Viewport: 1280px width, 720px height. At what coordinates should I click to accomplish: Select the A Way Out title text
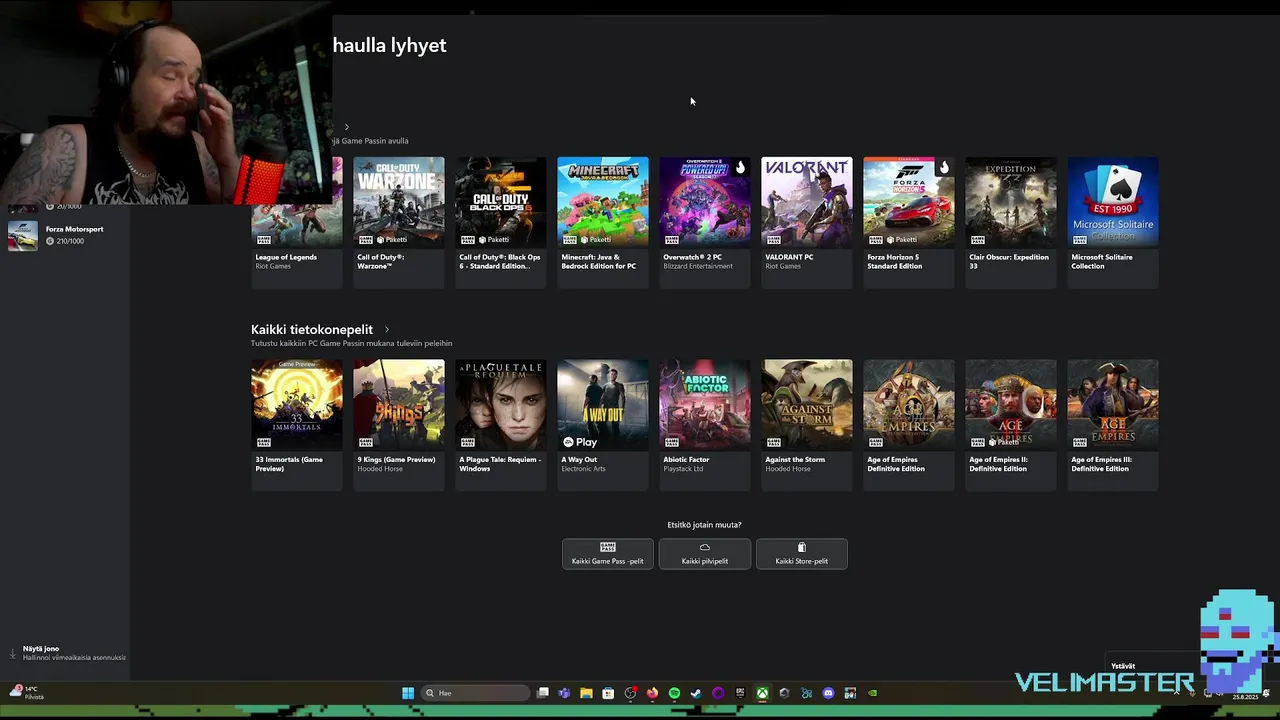579,460
